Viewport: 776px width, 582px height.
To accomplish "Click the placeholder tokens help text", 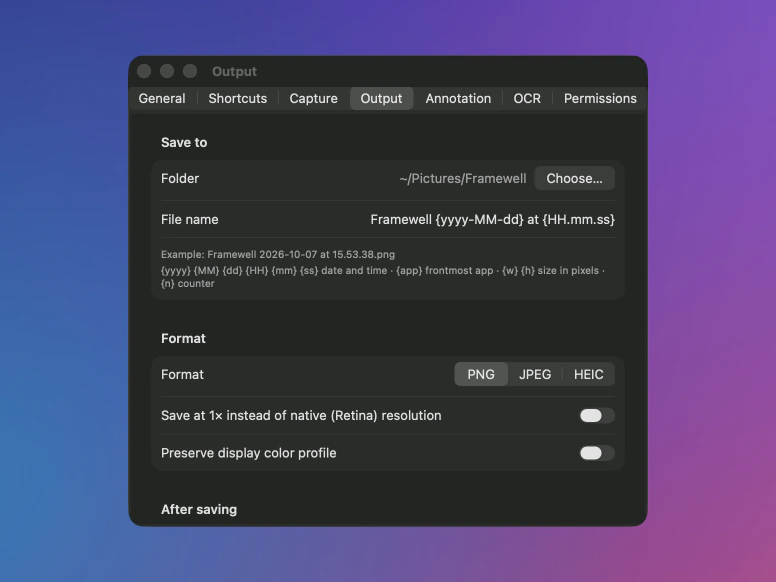I will (x=383, y=277).
